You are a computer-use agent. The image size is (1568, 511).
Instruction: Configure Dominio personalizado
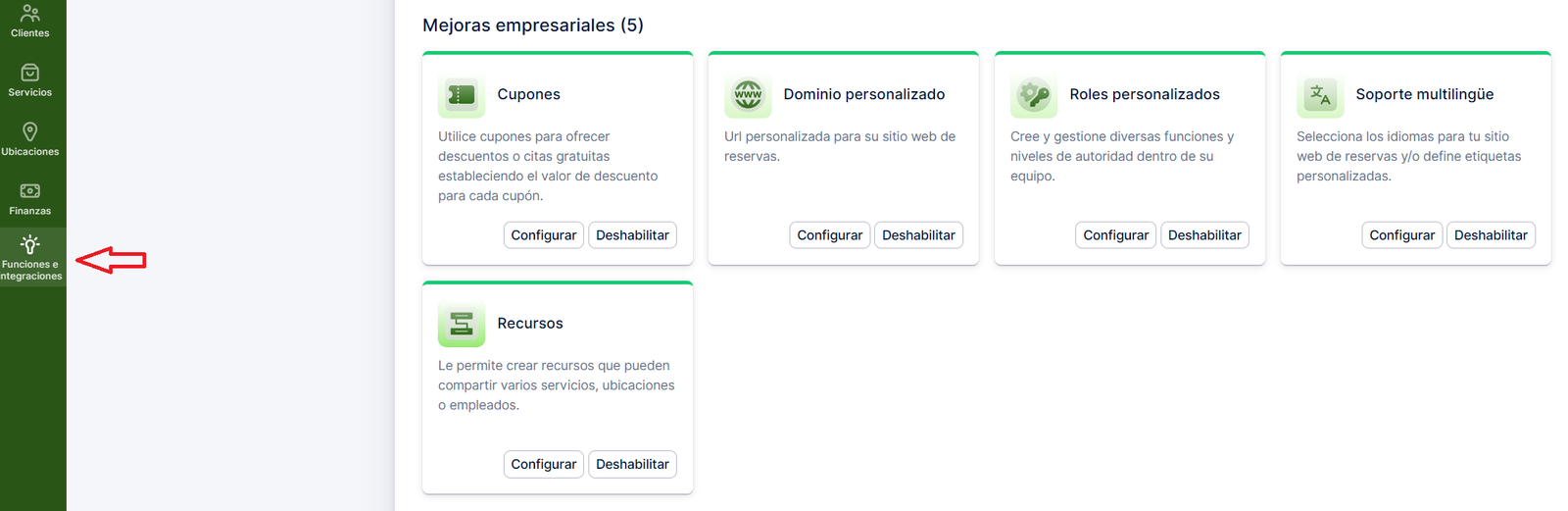pos(830,235)
